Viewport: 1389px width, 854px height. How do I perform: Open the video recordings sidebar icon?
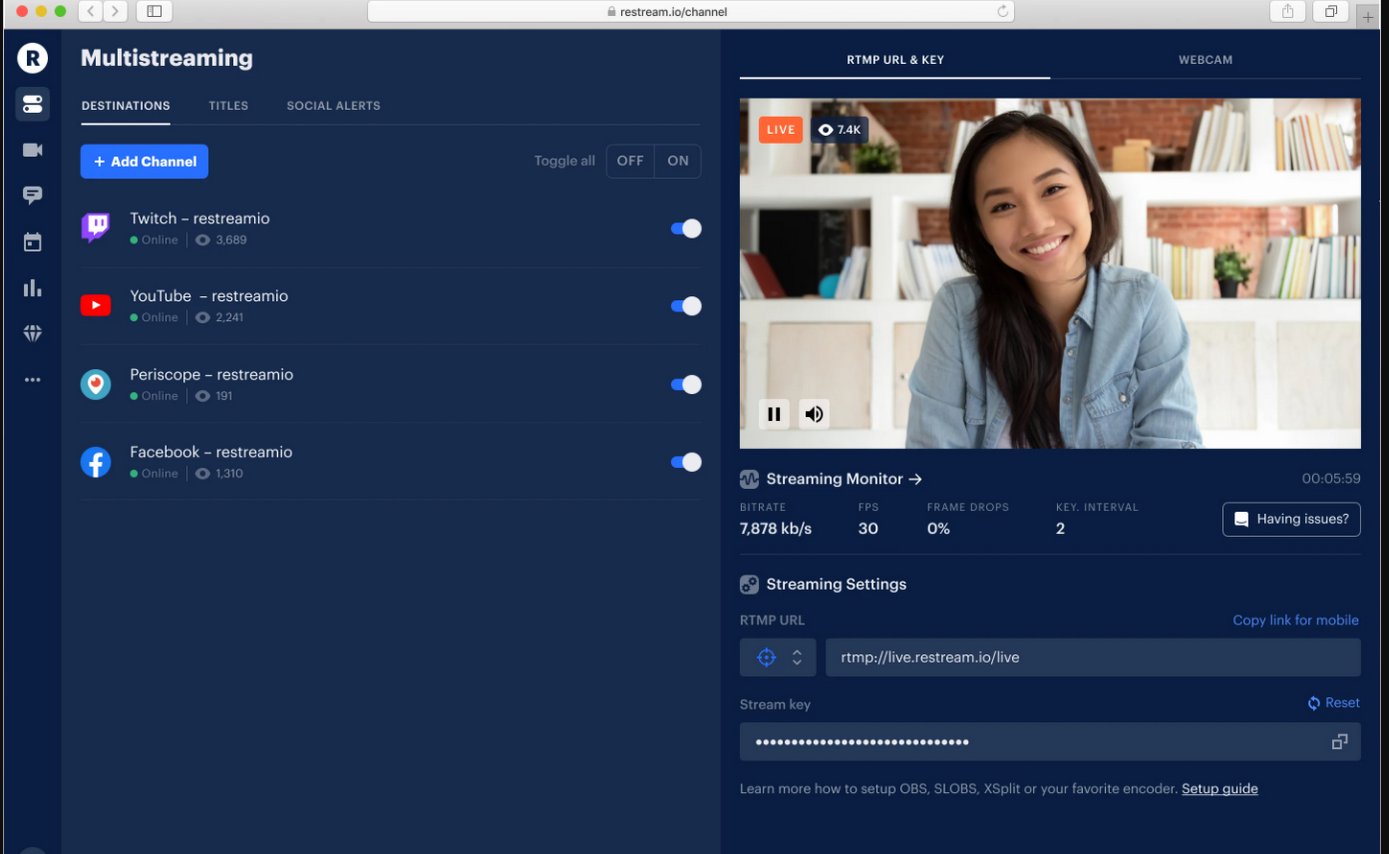point(32,149)
